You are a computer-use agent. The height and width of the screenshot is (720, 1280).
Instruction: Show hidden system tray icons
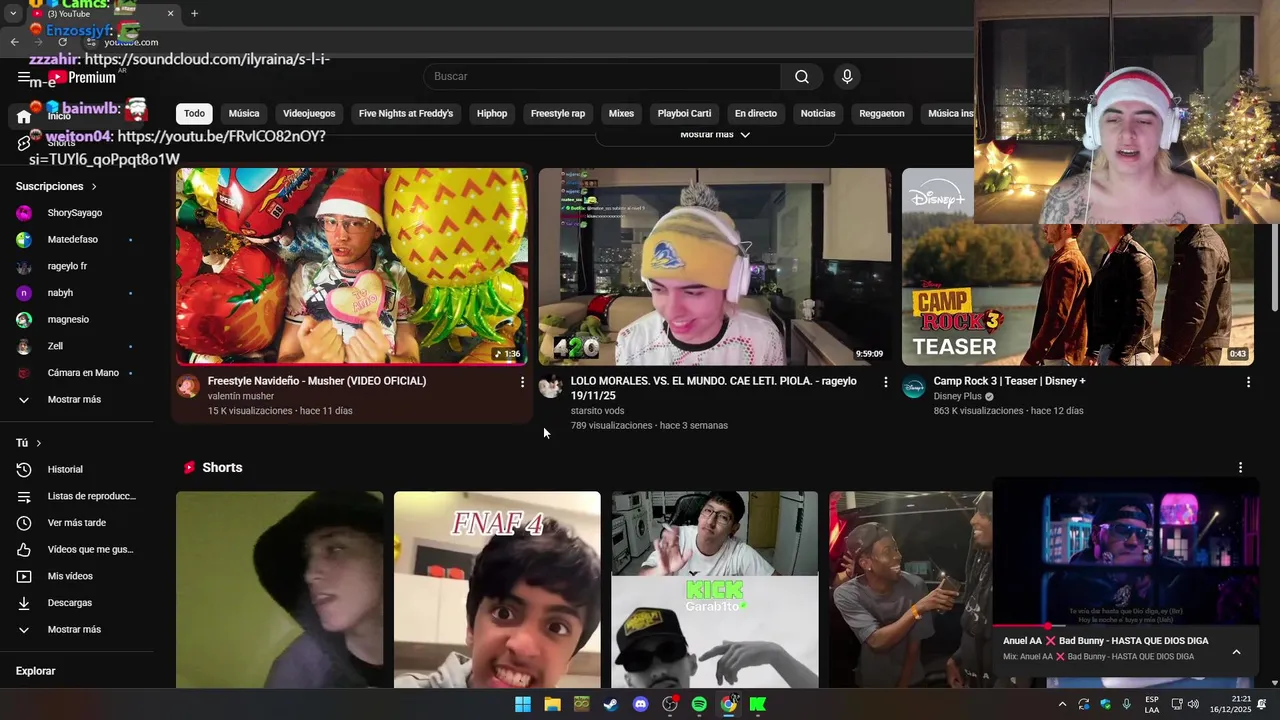tap(1062, 705)
